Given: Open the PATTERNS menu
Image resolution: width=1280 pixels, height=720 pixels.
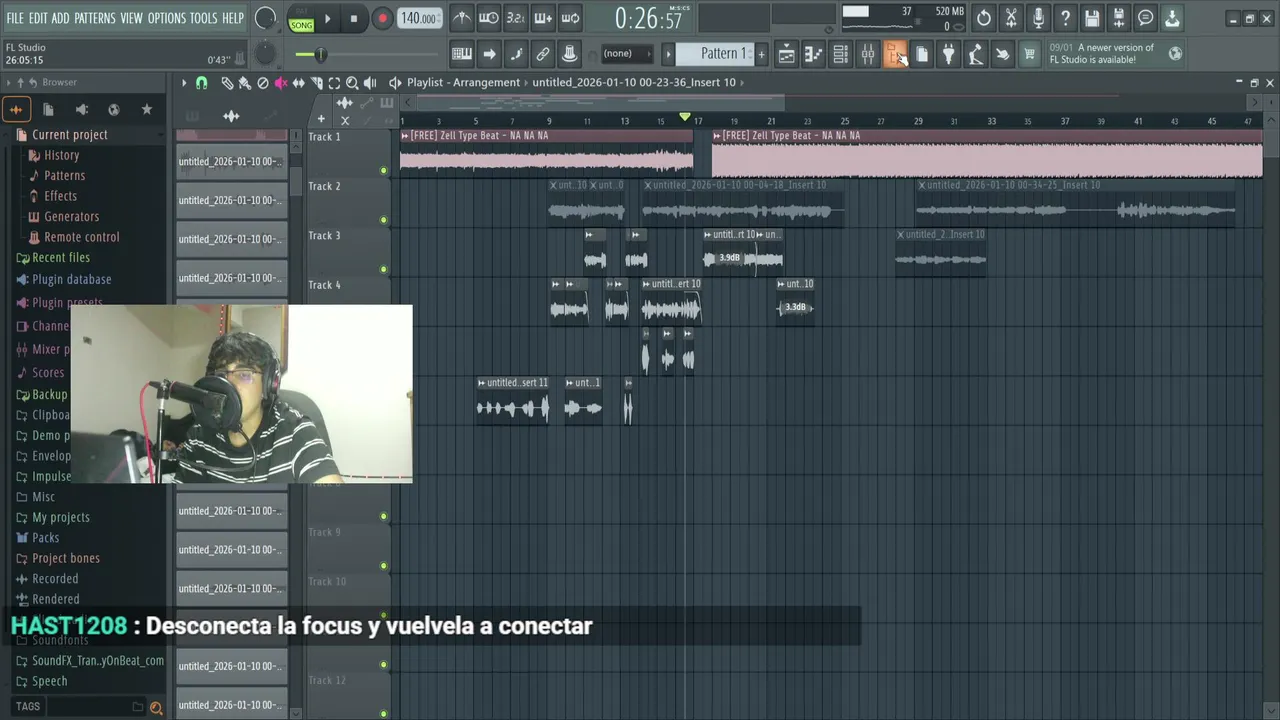Looking at the screenshot, I should pos(94,18).
